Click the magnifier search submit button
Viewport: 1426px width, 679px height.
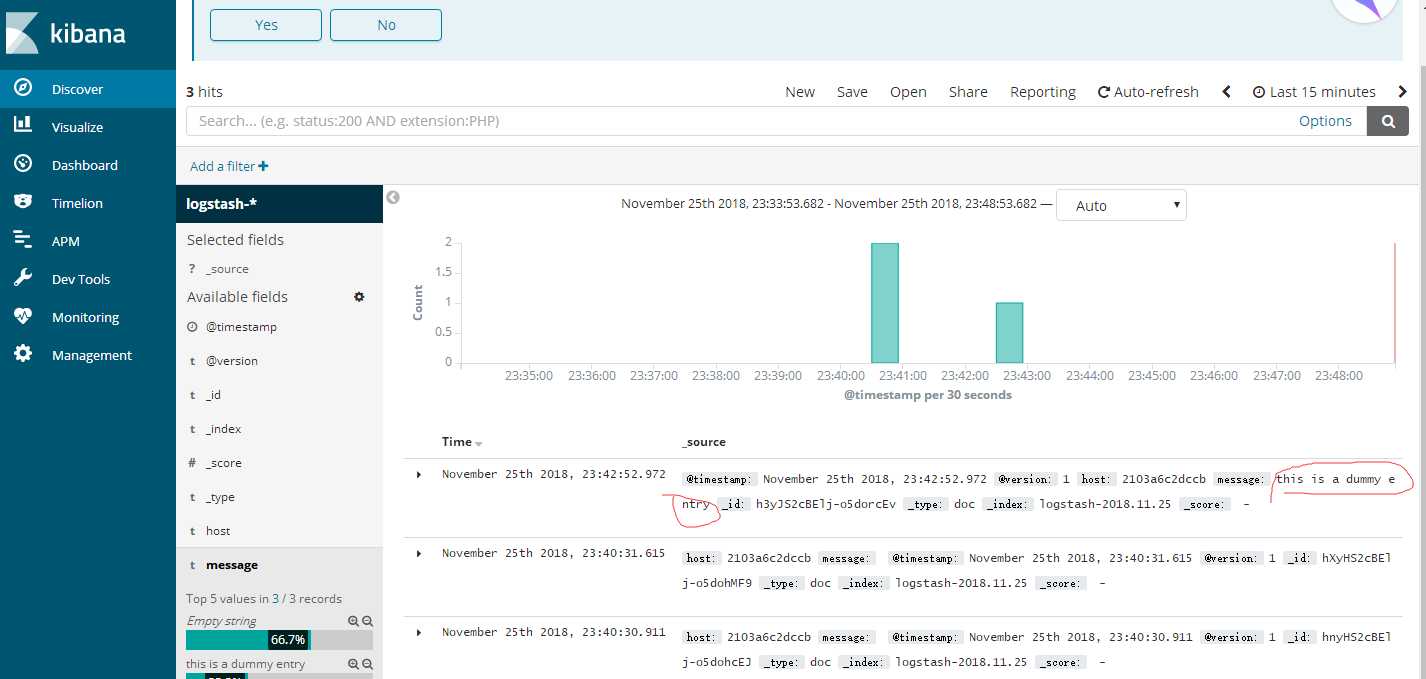1388,121
